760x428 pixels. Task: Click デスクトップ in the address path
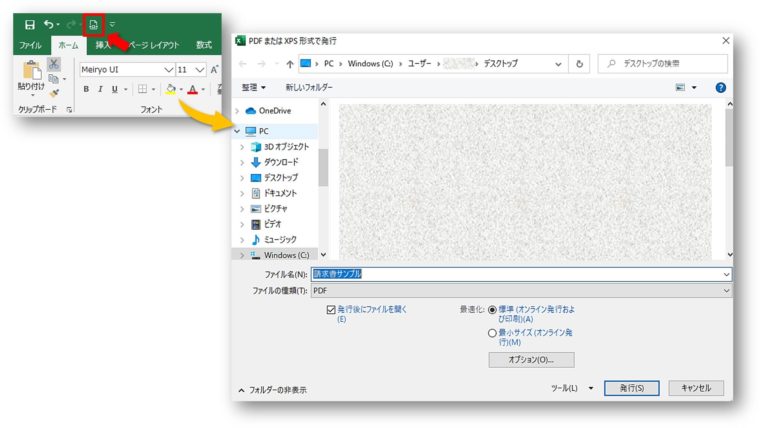(501, 63)
